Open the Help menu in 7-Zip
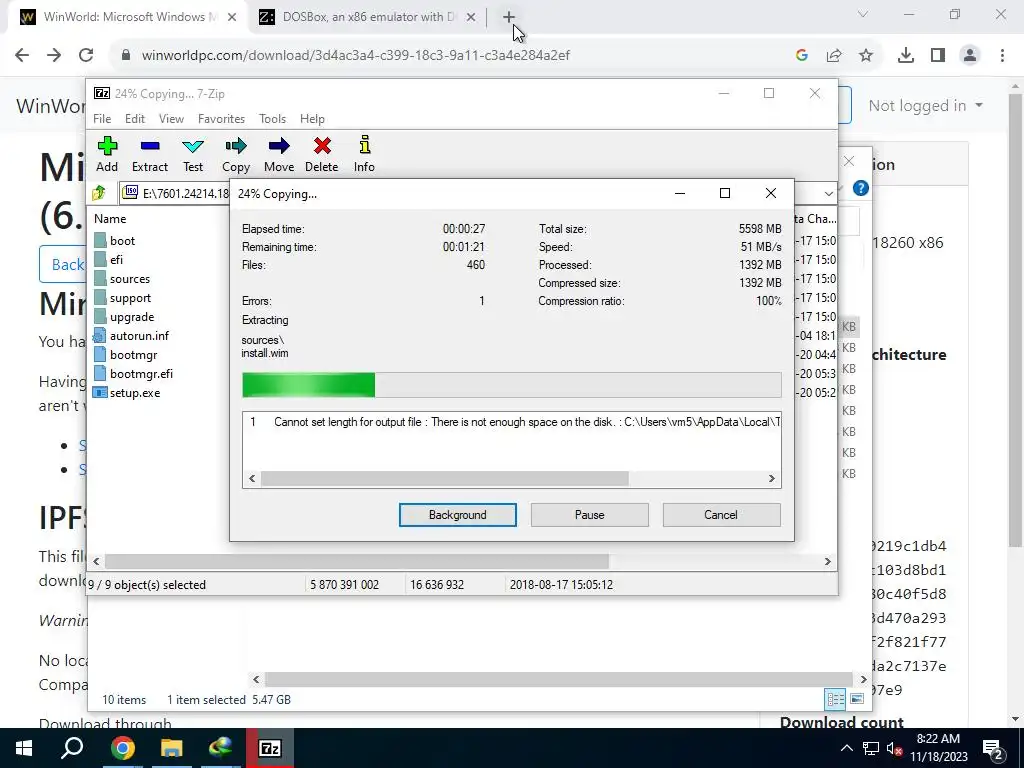The width and height of the screenshot is (1024, 768). pyautogui.click(x=312, y=119)
